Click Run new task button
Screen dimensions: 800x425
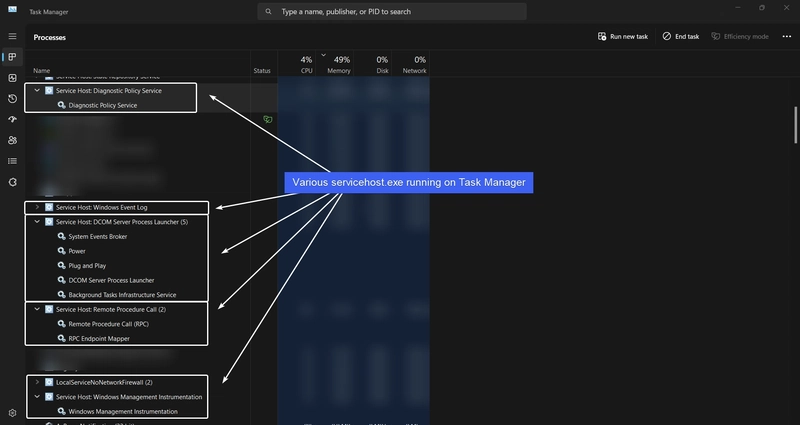pos(623,36)
